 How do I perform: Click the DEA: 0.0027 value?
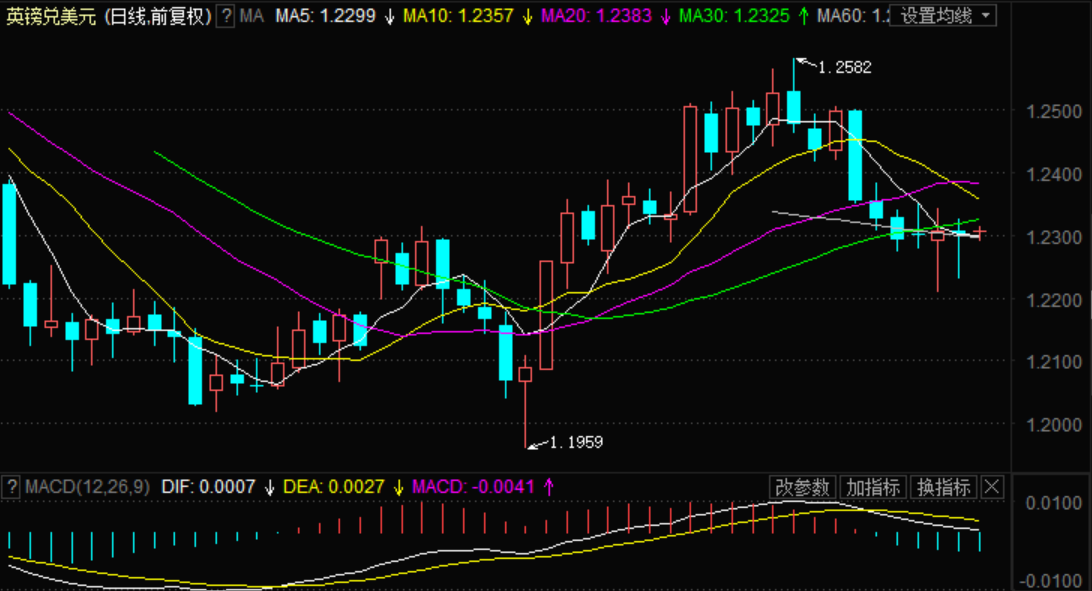pos(334,487)
